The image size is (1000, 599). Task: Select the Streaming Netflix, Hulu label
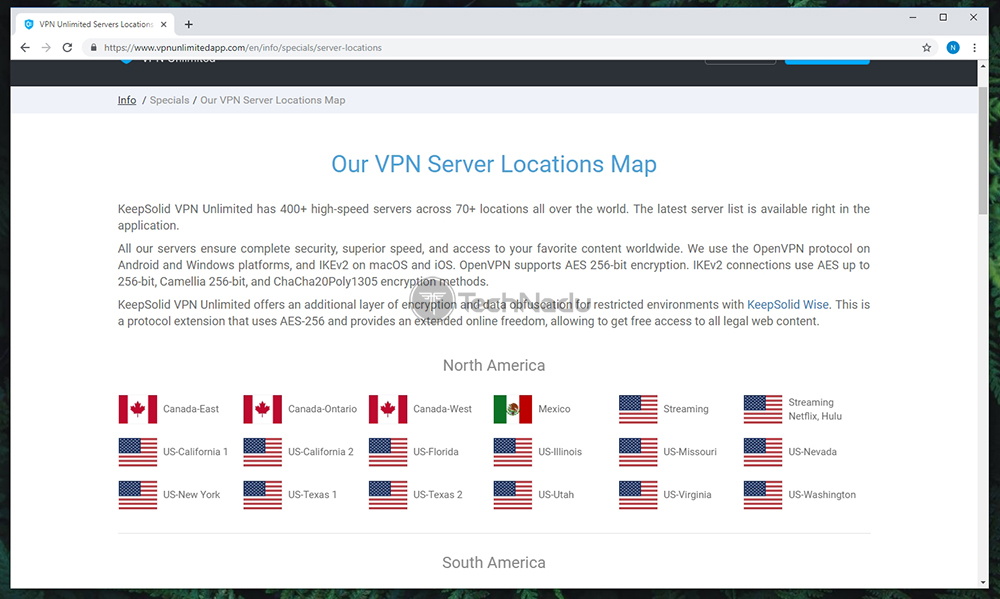(x=815, y=409)
